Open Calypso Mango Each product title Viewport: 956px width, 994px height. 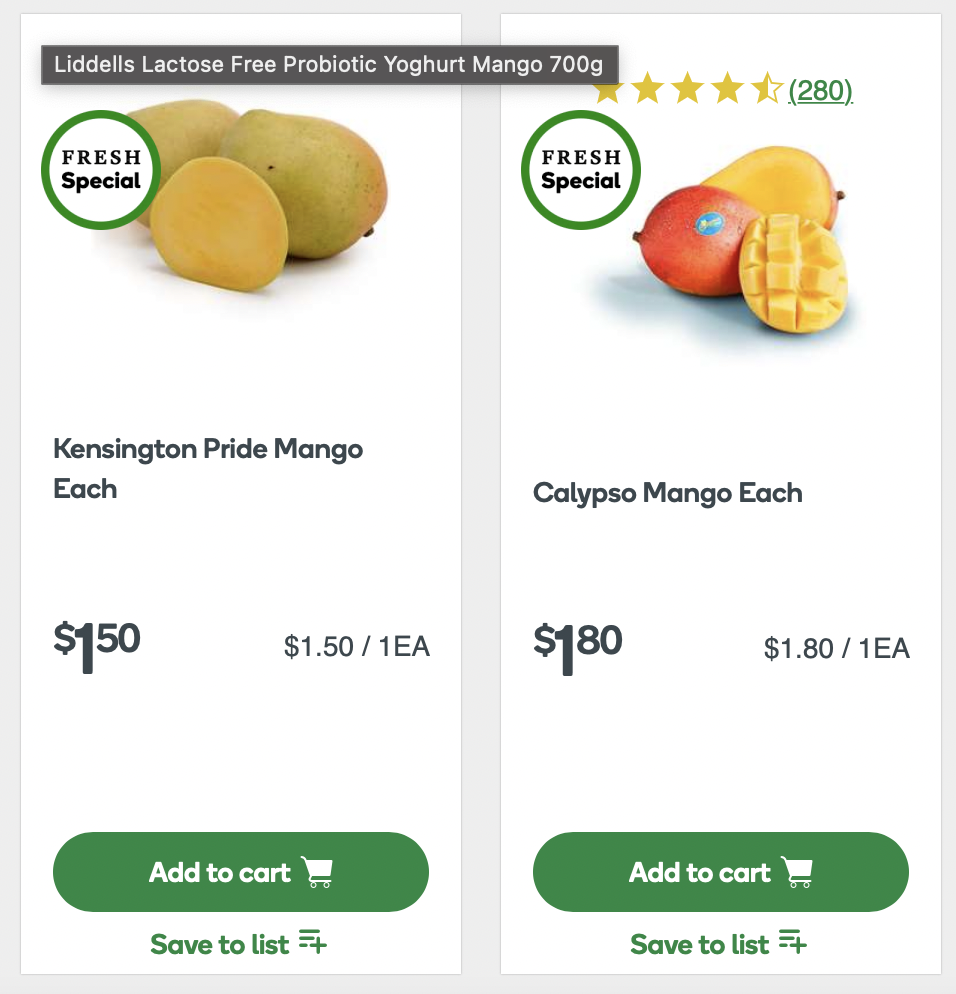(x=667, y=493)
